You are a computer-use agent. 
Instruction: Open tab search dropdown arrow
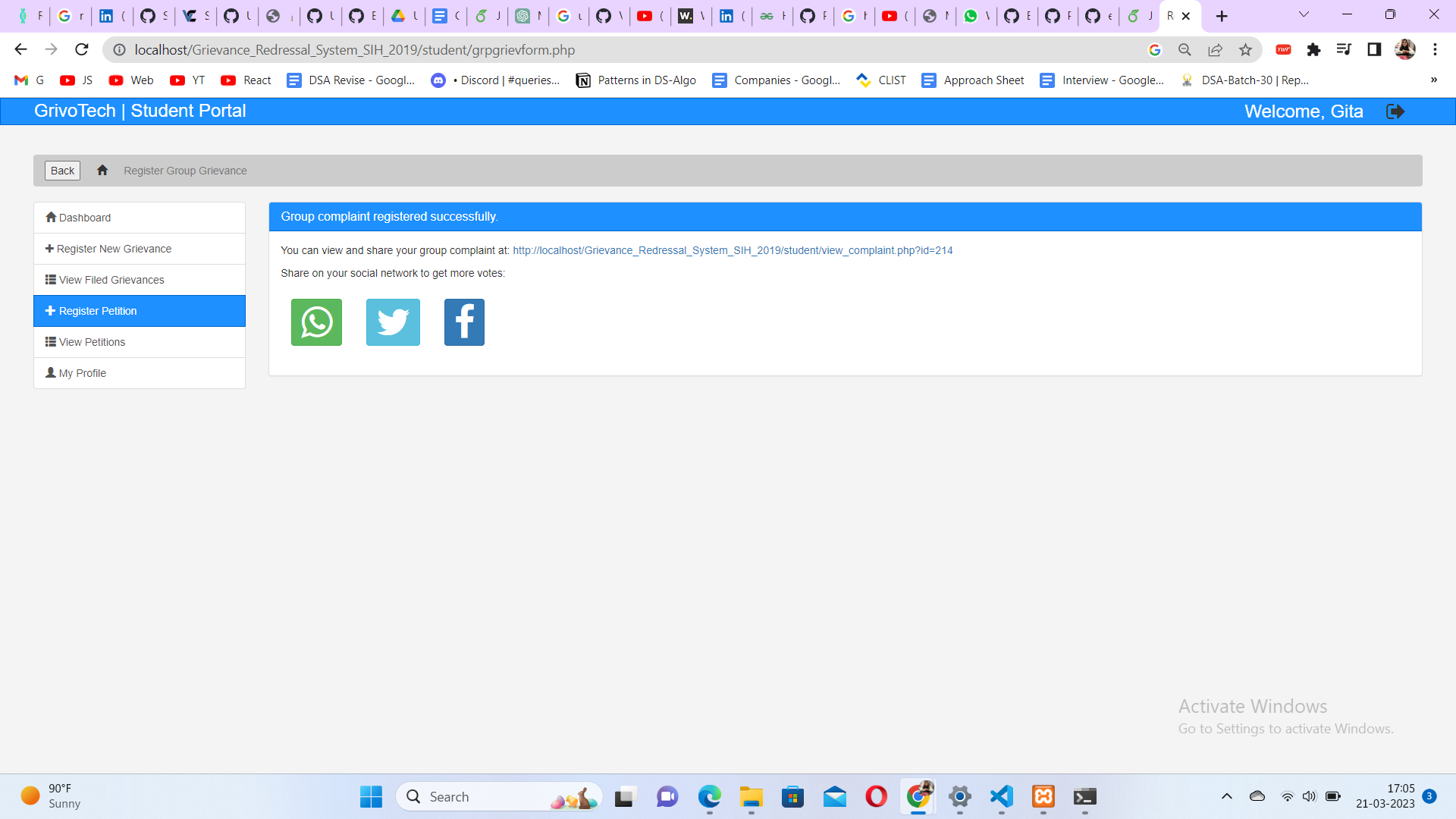point(1304,14)
